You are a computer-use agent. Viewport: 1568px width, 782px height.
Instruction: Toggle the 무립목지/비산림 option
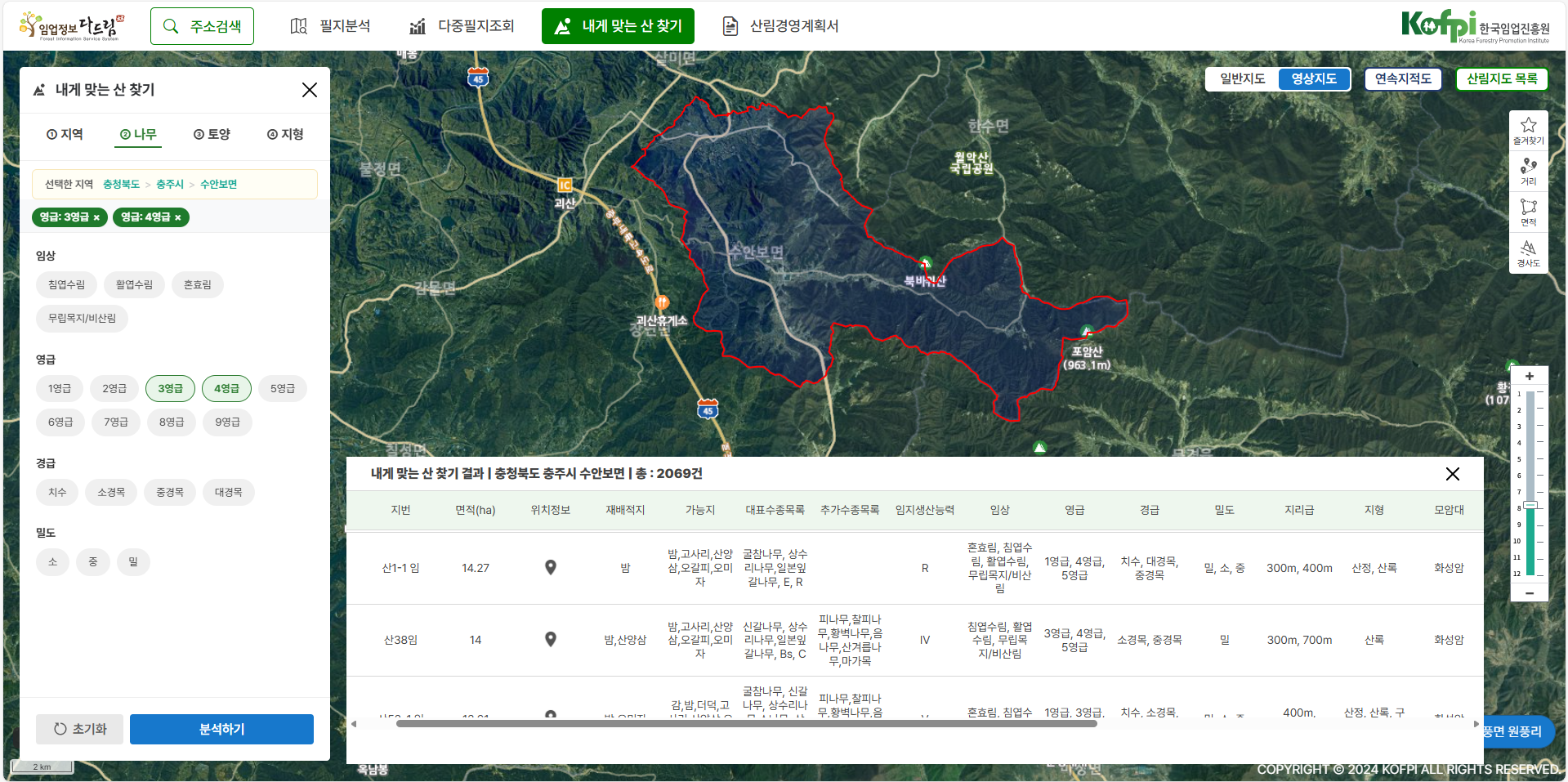pyautogui.click(x=82, y=319)
